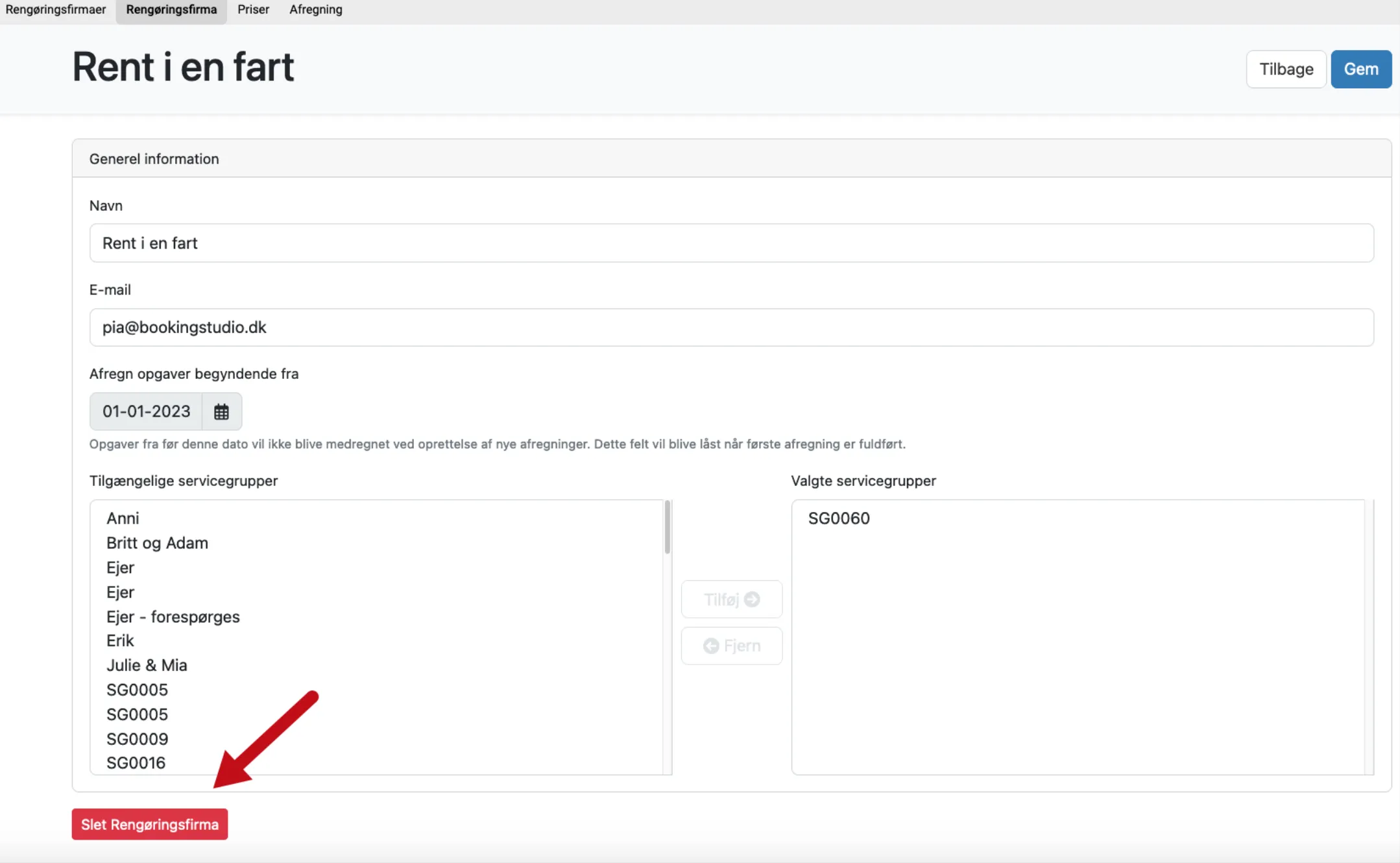The image size is (1400, 863).
Task: Click the Fjern arrow button
Action: pos(731,646)
